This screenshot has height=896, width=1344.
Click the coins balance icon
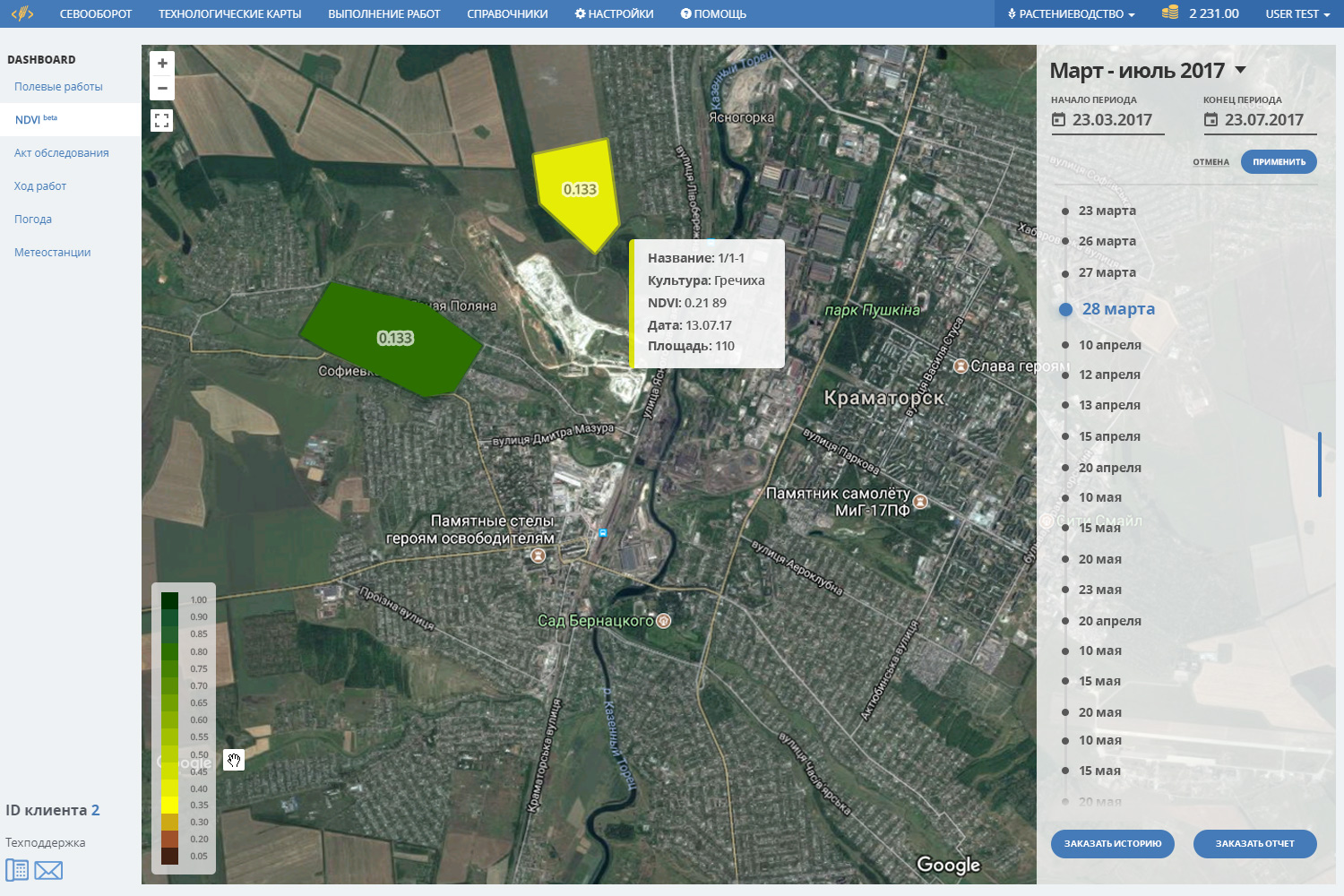[x=1170, y=13]
